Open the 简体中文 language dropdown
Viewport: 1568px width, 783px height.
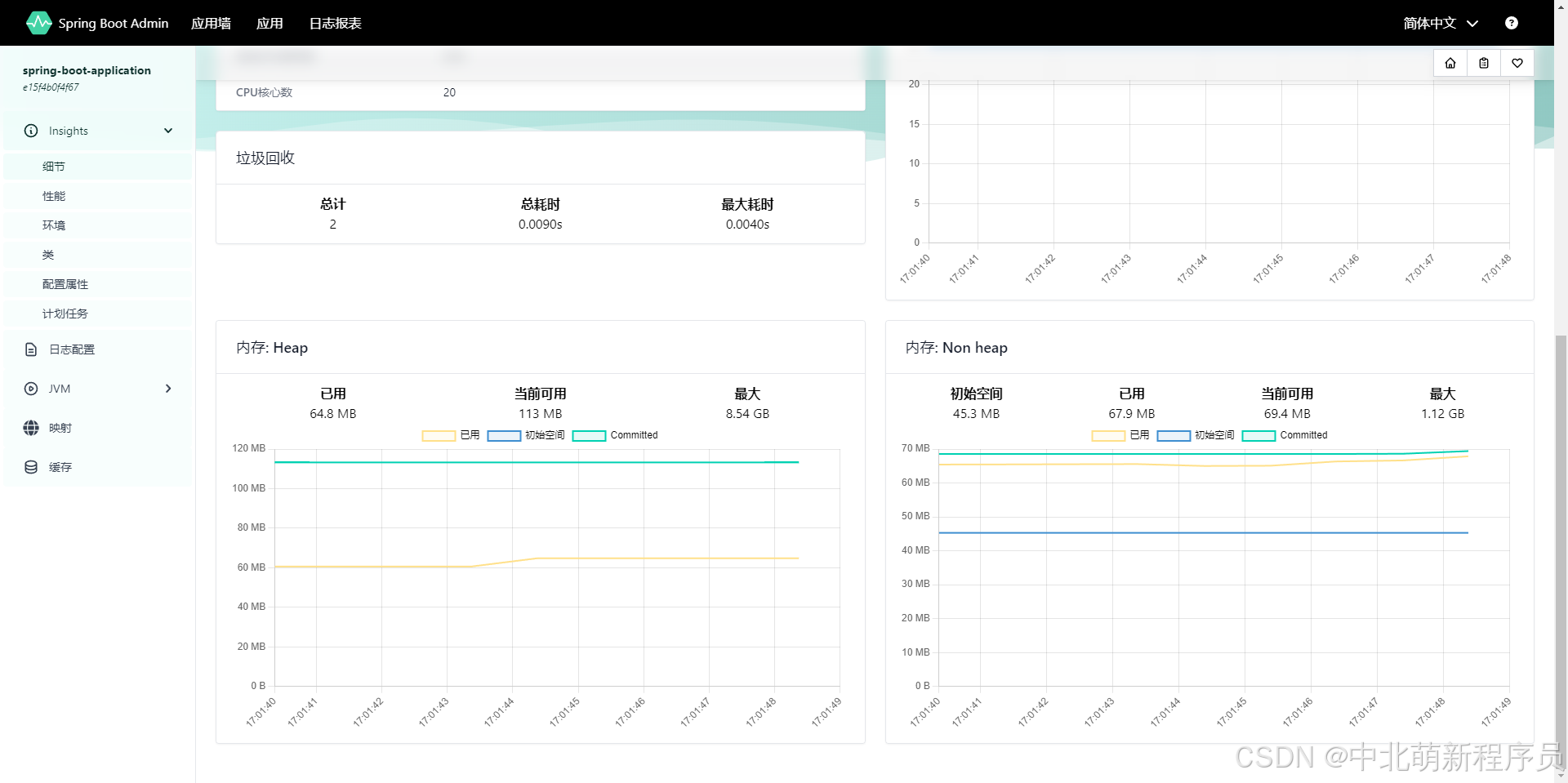pyautogui.click(x=1441, y=23)
